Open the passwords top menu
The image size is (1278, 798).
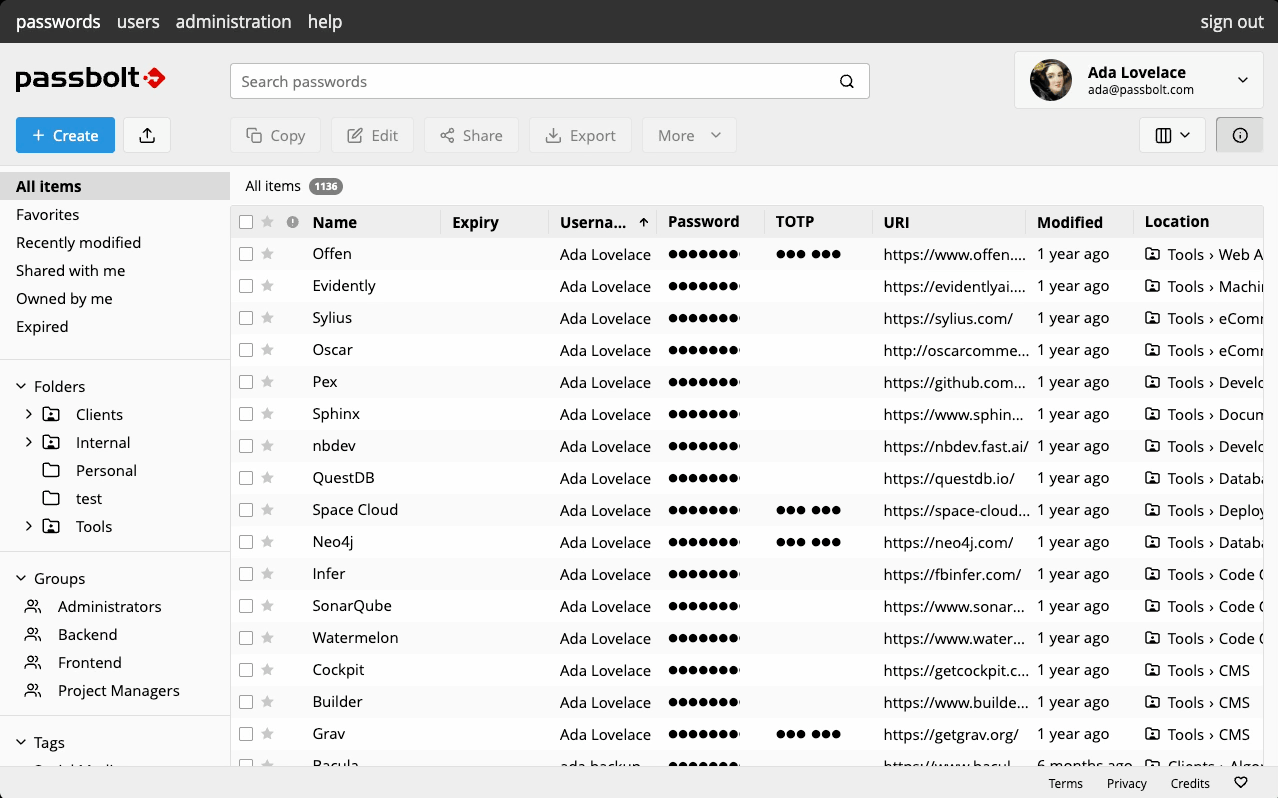click(58, 21)
